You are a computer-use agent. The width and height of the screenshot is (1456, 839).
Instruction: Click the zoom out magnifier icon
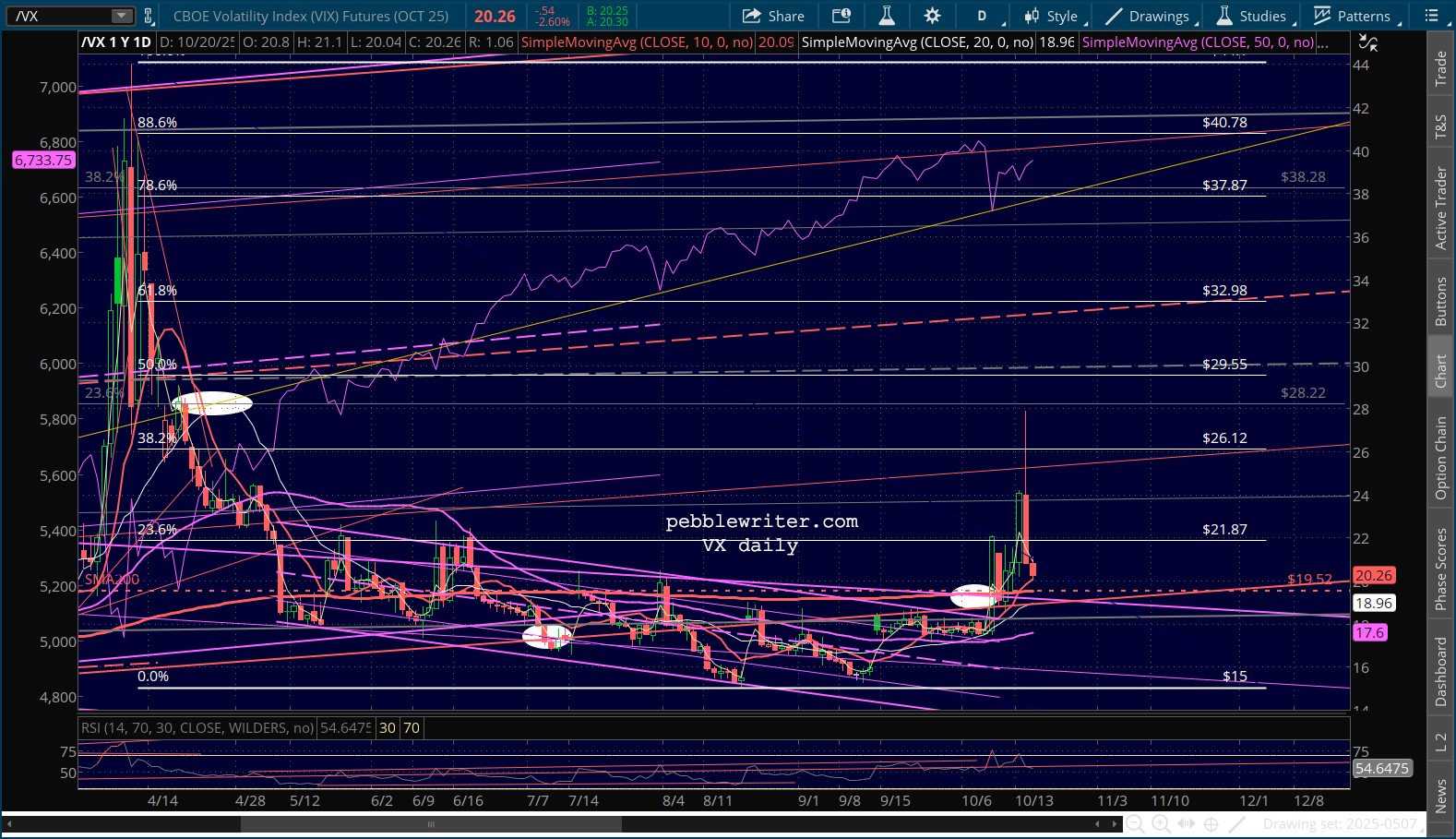1135,824
